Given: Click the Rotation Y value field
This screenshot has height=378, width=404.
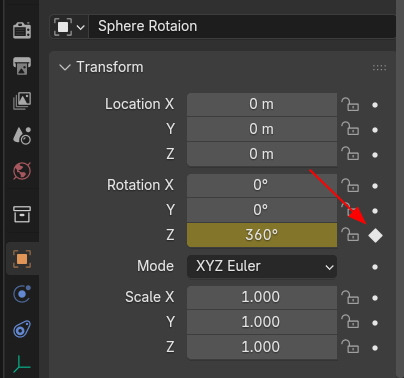Looking at the screenshot, I should point(262,210).
